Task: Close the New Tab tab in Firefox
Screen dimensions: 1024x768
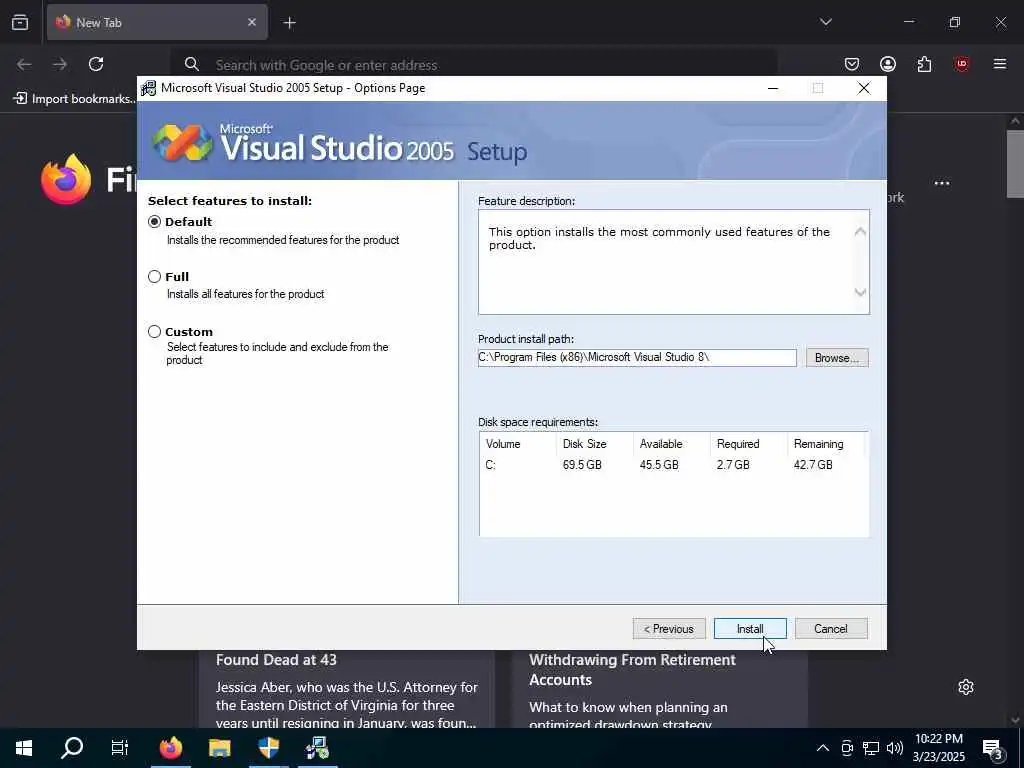Action: 251,22
